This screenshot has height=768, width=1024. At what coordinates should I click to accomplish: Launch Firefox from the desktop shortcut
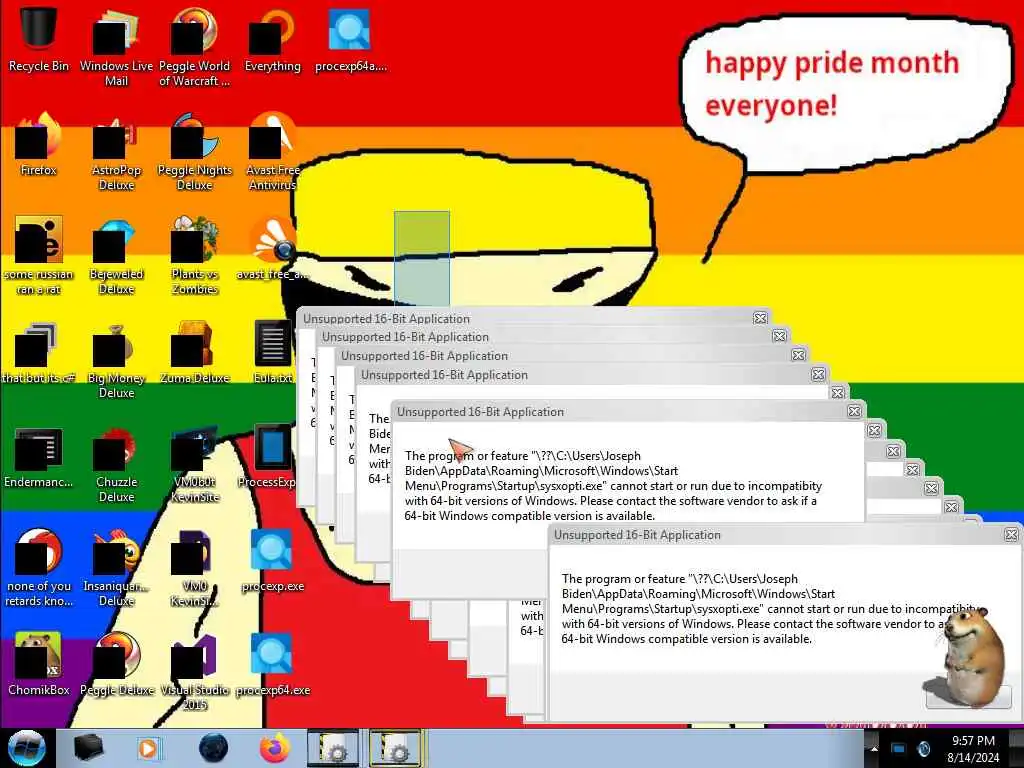[x=39, y=144]
